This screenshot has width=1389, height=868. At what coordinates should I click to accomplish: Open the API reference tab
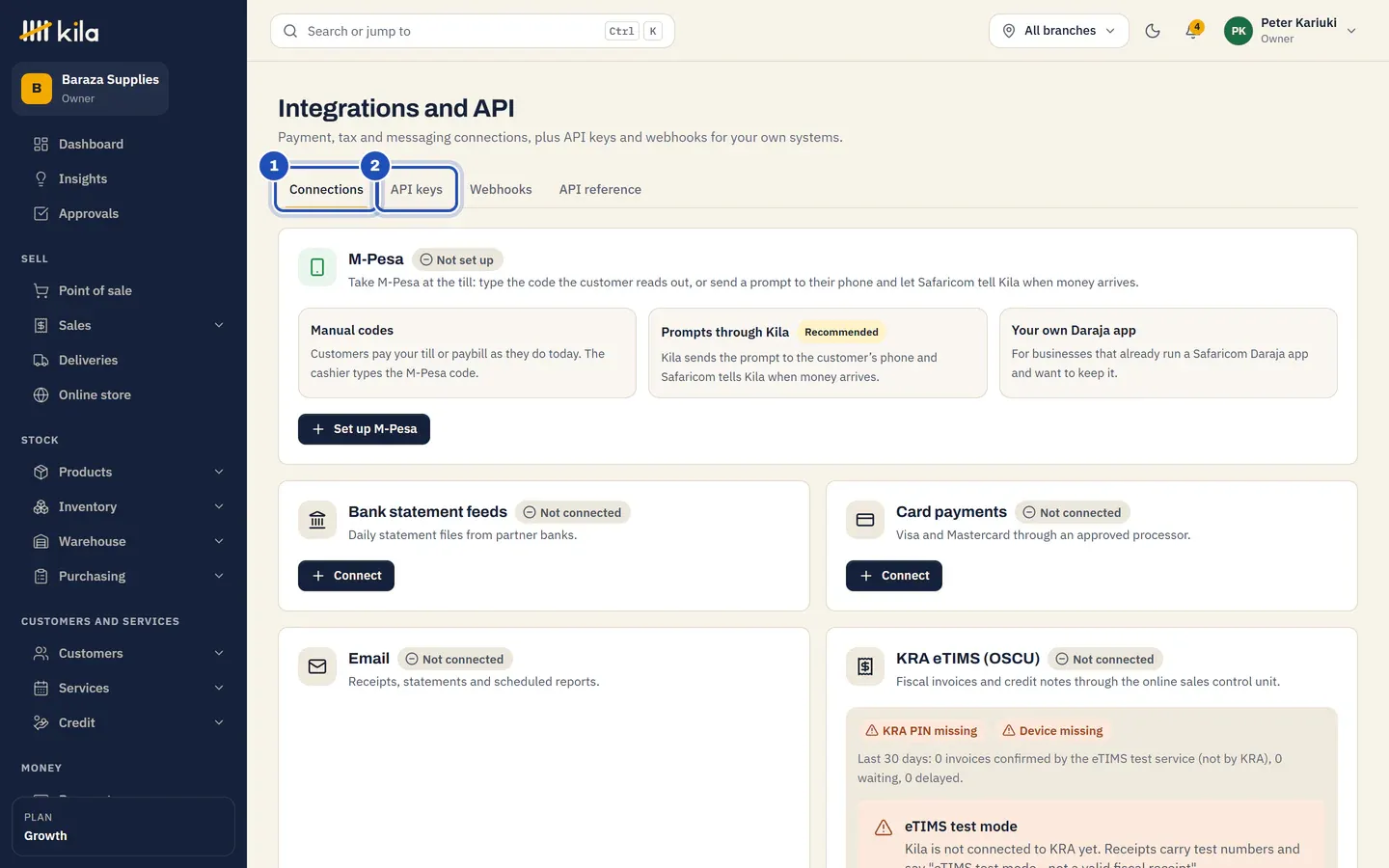click(600, 189)
